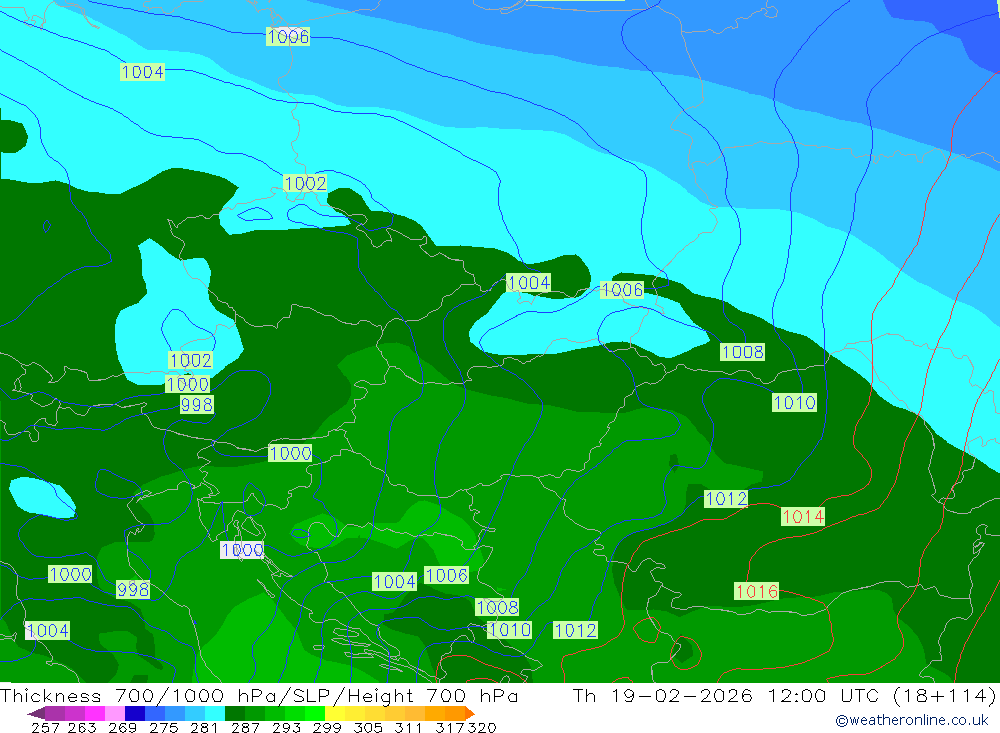Click the 1006 isobar label at the map top
This screenshot has width=1000, height=733.
coord(288,37)
